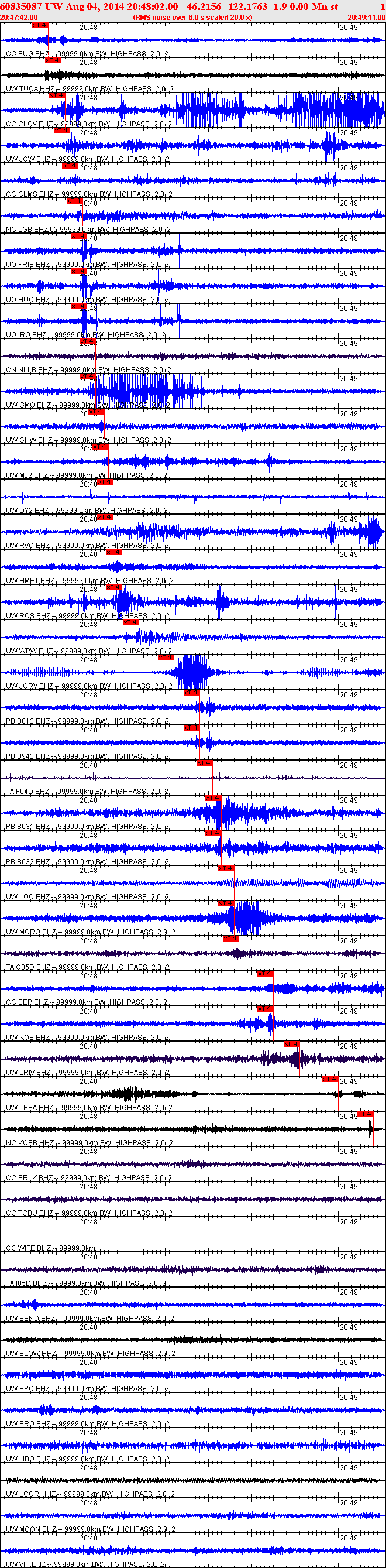Click the event ID 60835087 in header
Viewport: 386px width, 1568px height.
coord(21,6)
